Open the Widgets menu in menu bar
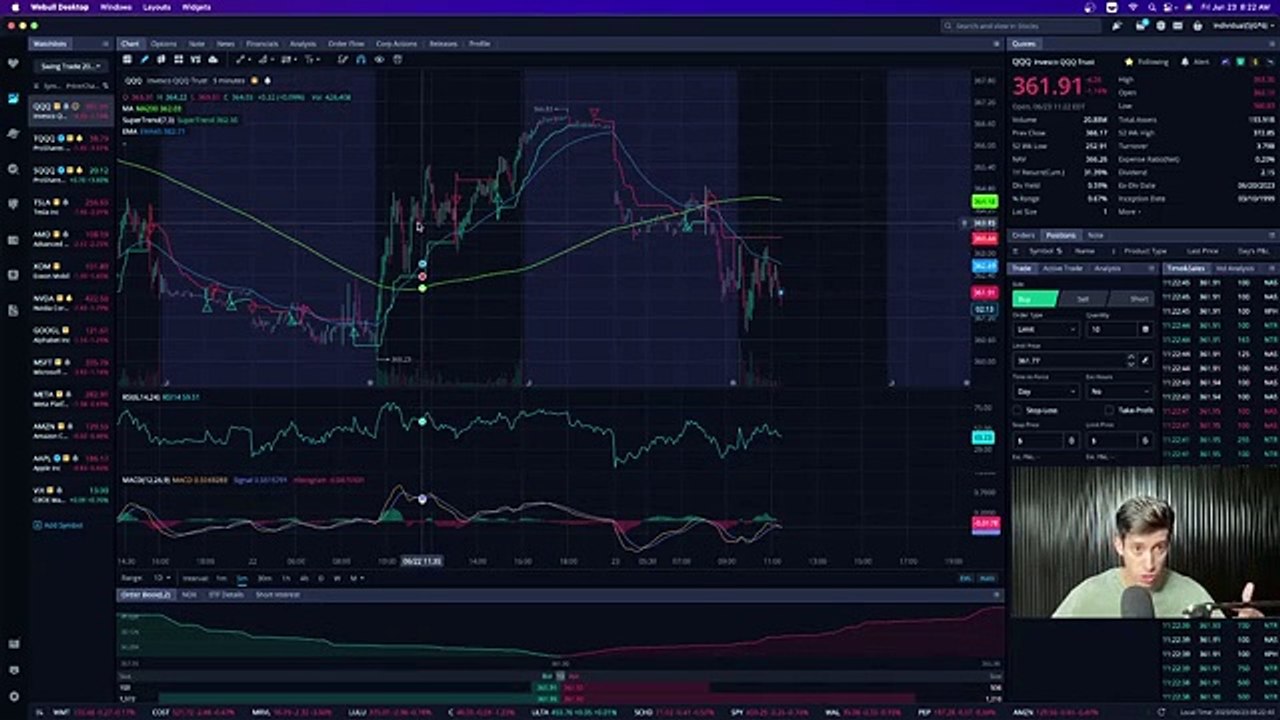 coord(196,7)
